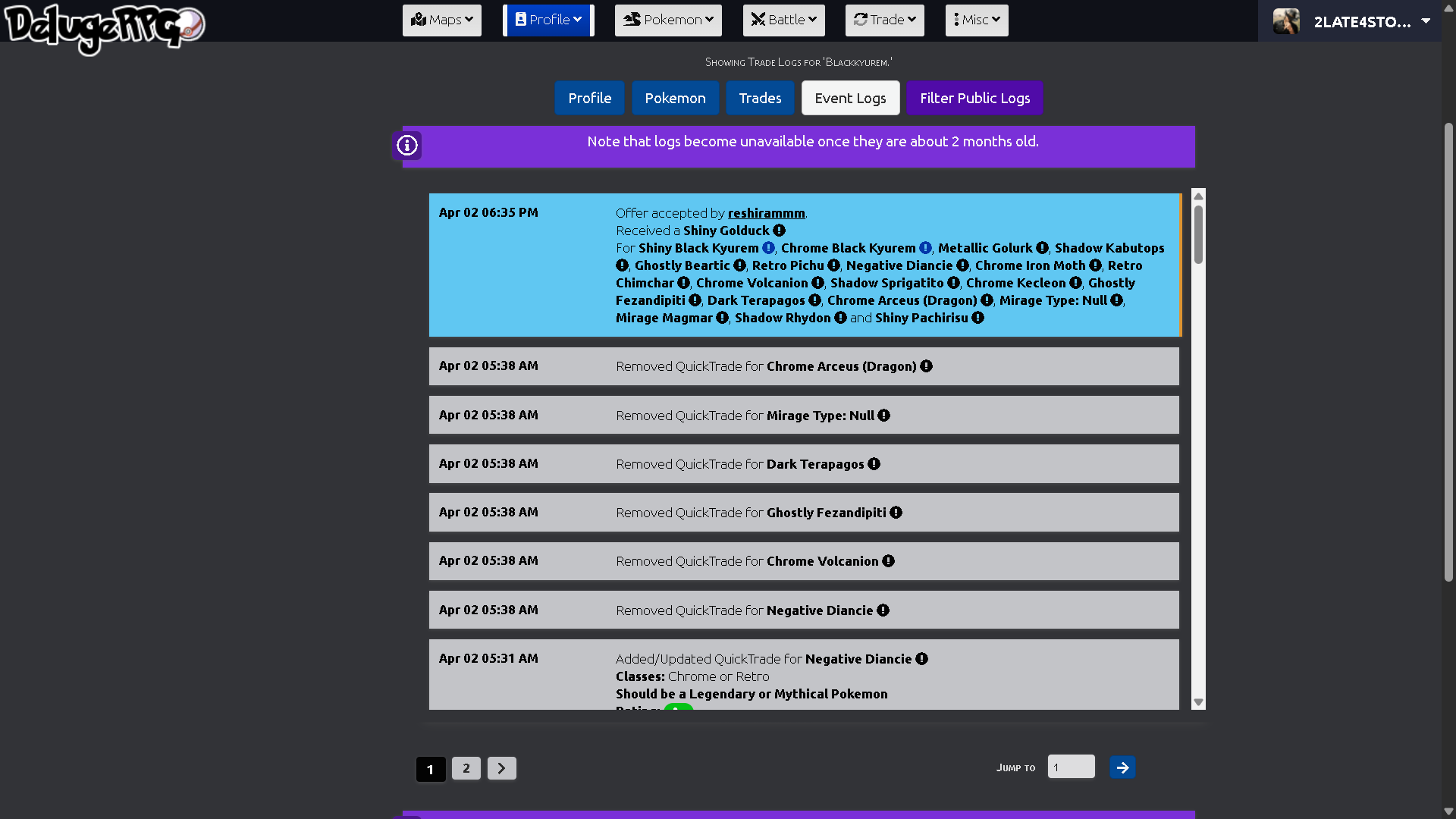Click the browser page scrollbar thumb
Screen dimensions: 1456x819
coord(1448,353)
